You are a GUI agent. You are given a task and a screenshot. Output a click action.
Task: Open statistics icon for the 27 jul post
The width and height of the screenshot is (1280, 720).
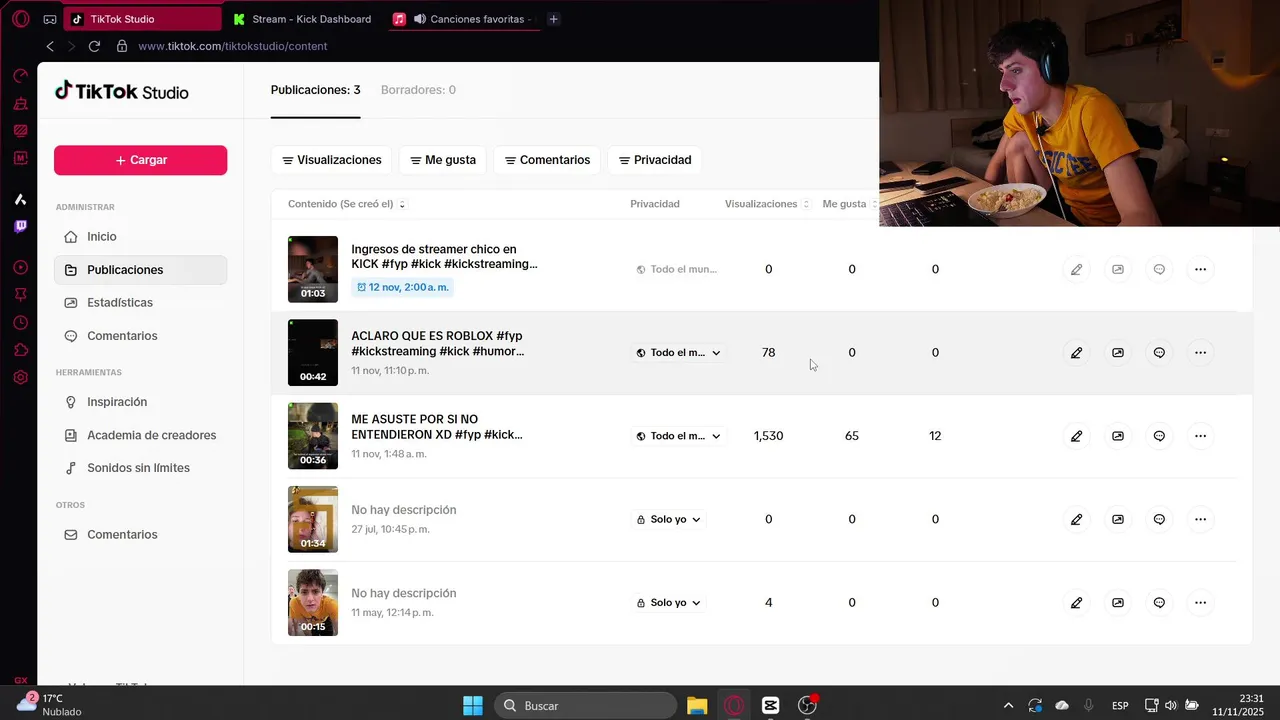pos(1118,519)
